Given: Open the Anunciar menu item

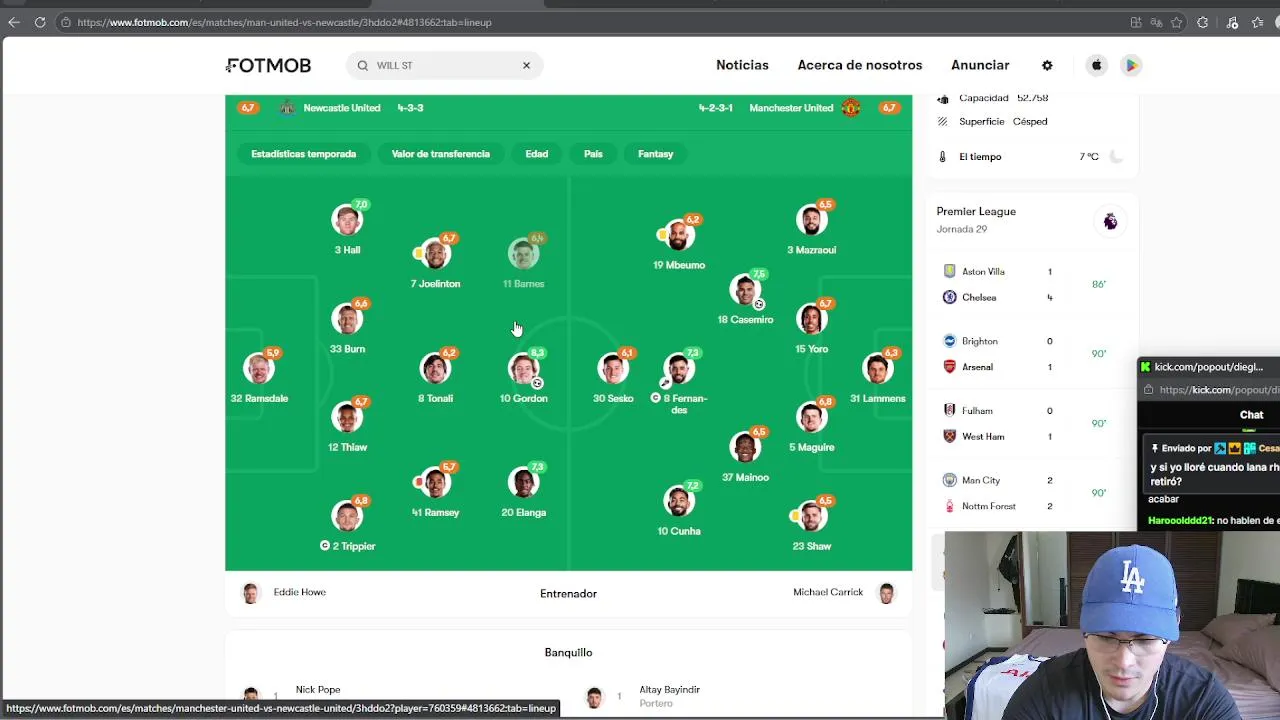Looking at the screenshot, I should point(980,65).
